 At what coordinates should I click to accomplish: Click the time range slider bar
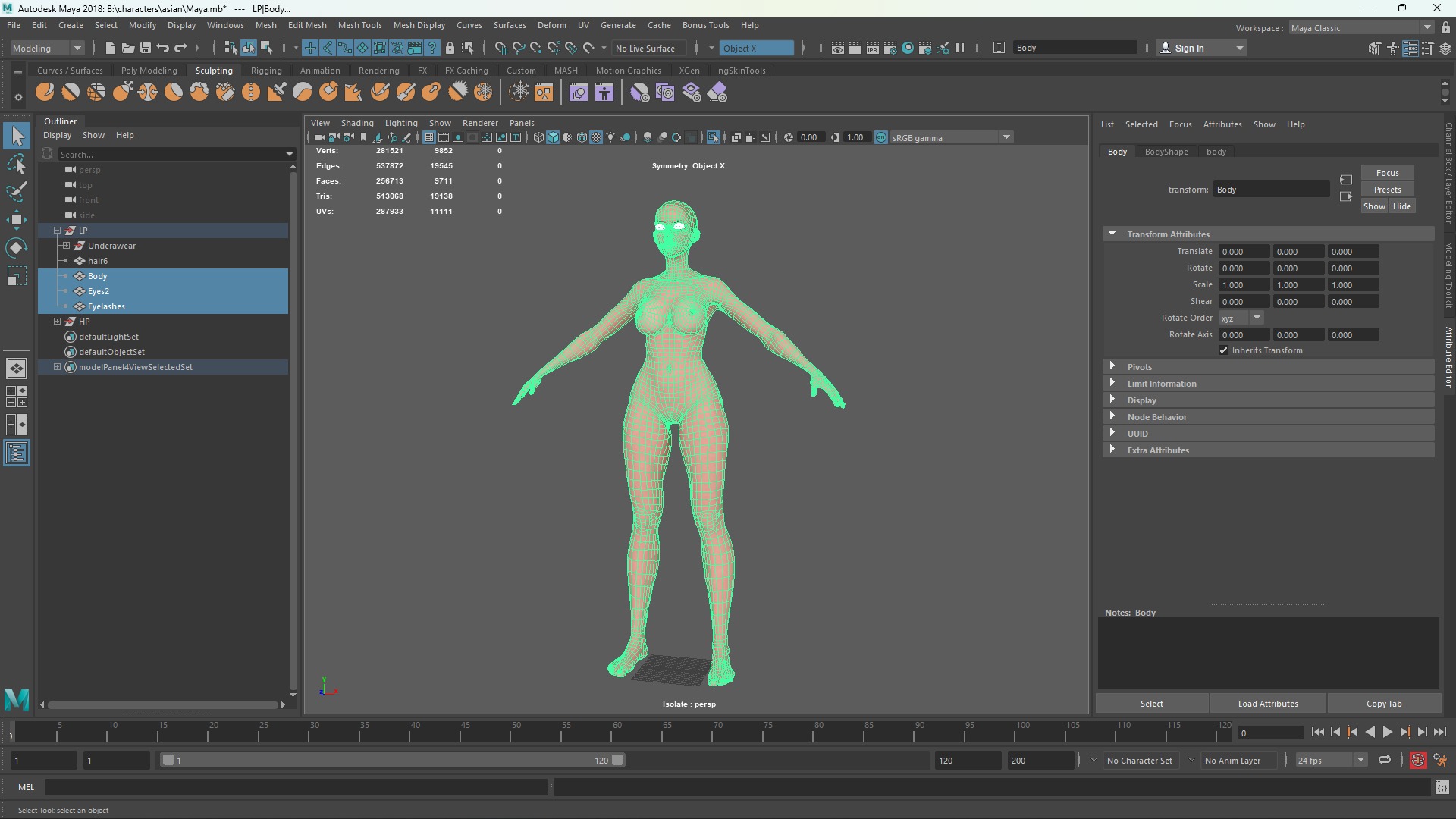[393, 760]
